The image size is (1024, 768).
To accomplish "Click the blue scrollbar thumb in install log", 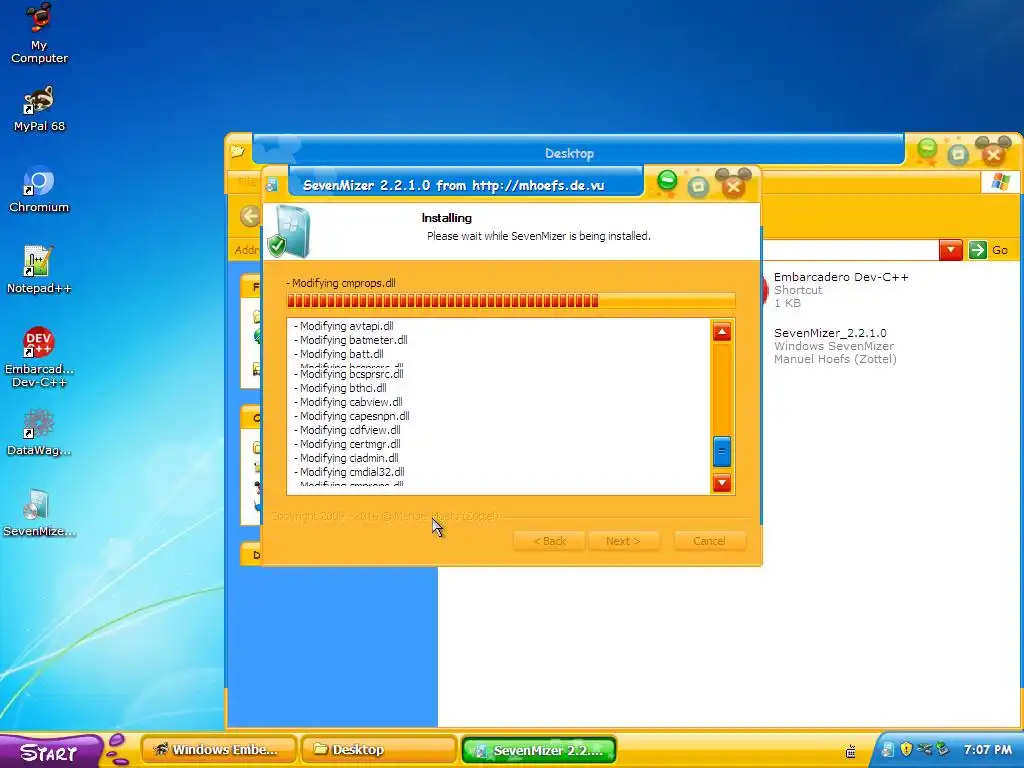I will pyautogui.click(x=722, y=451).
